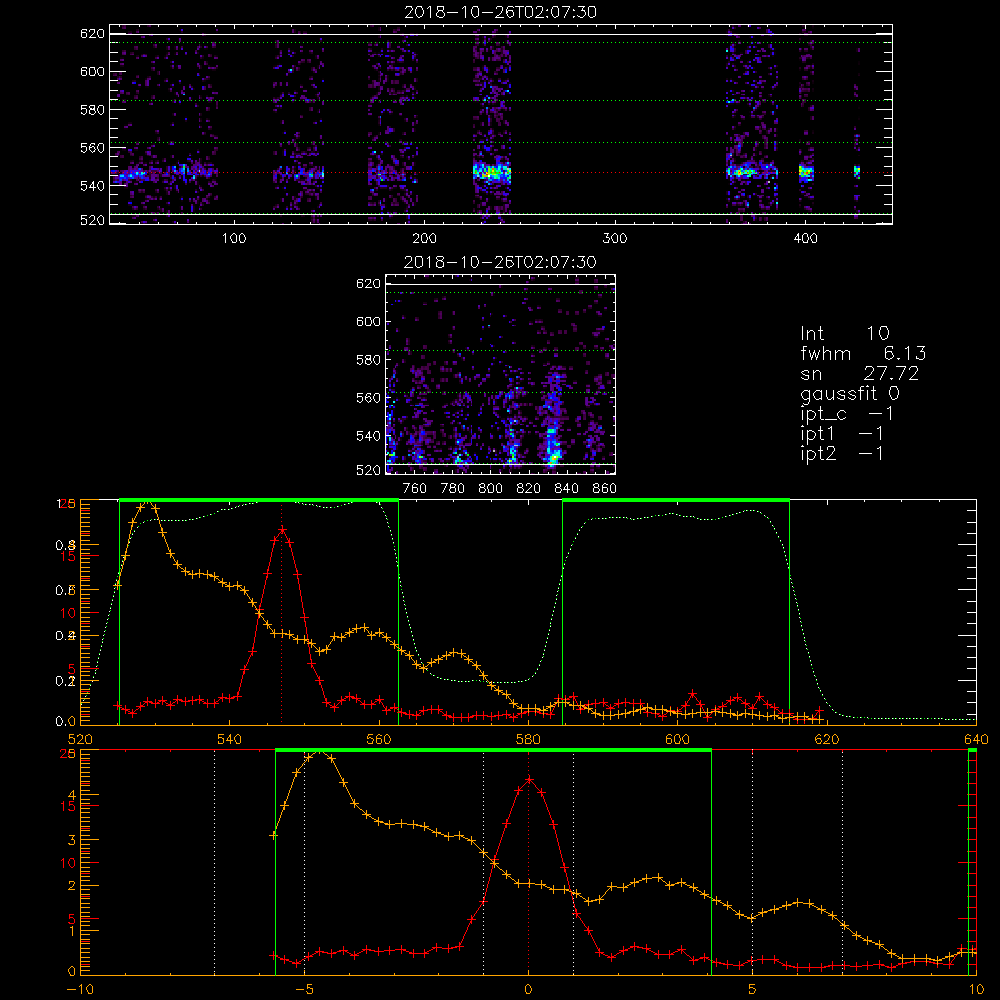The image size is (1000, 1000).
Task: Click the x-axis label 760 on middle image
Action: coord(415,488)
